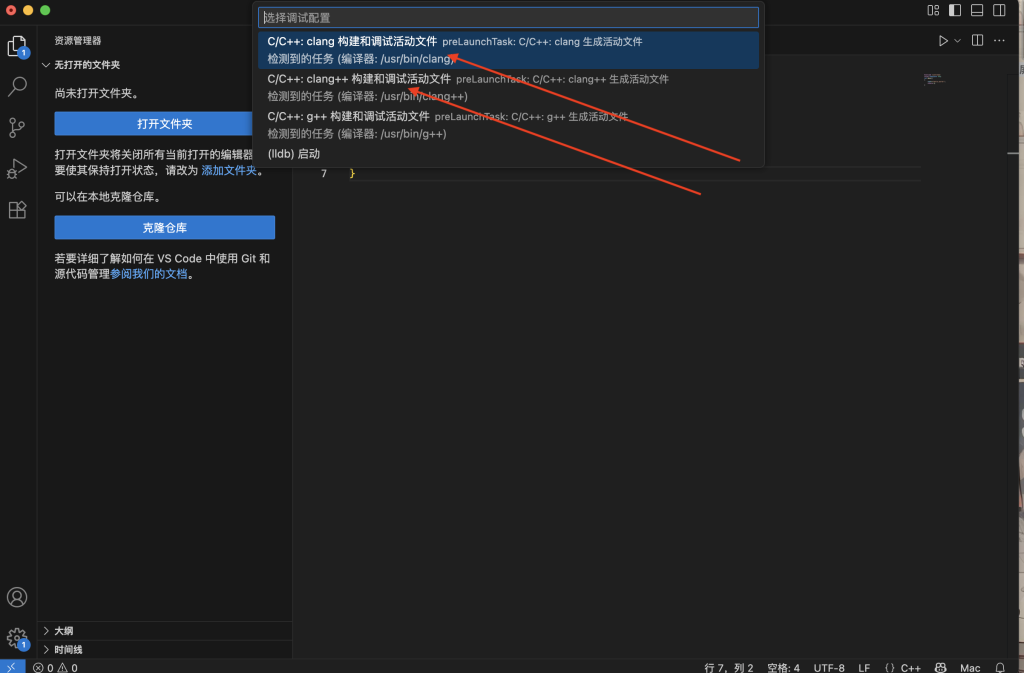This screenshot has height=673, width=1024.
Task: Open the 添加文件夹 link
Action: tap(230, 171)
